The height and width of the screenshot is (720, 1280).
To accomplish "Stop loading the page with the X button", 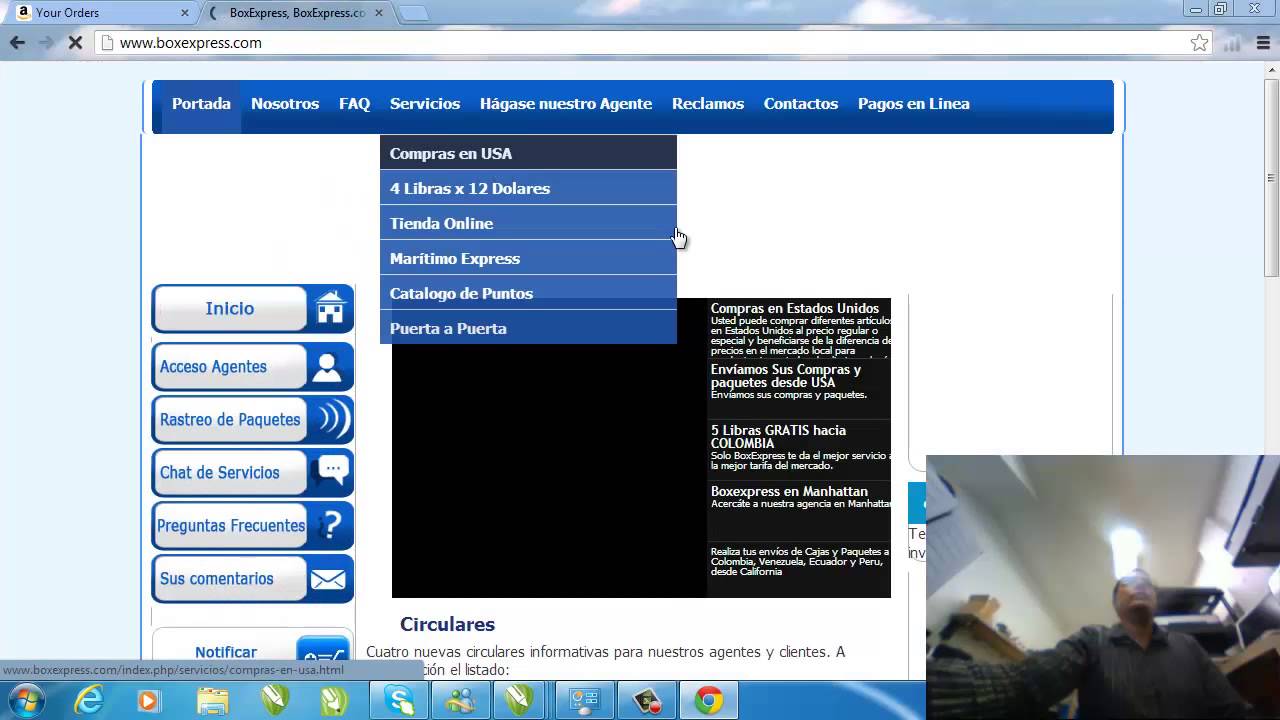I will pyautogui.click(x=75, y=43).
